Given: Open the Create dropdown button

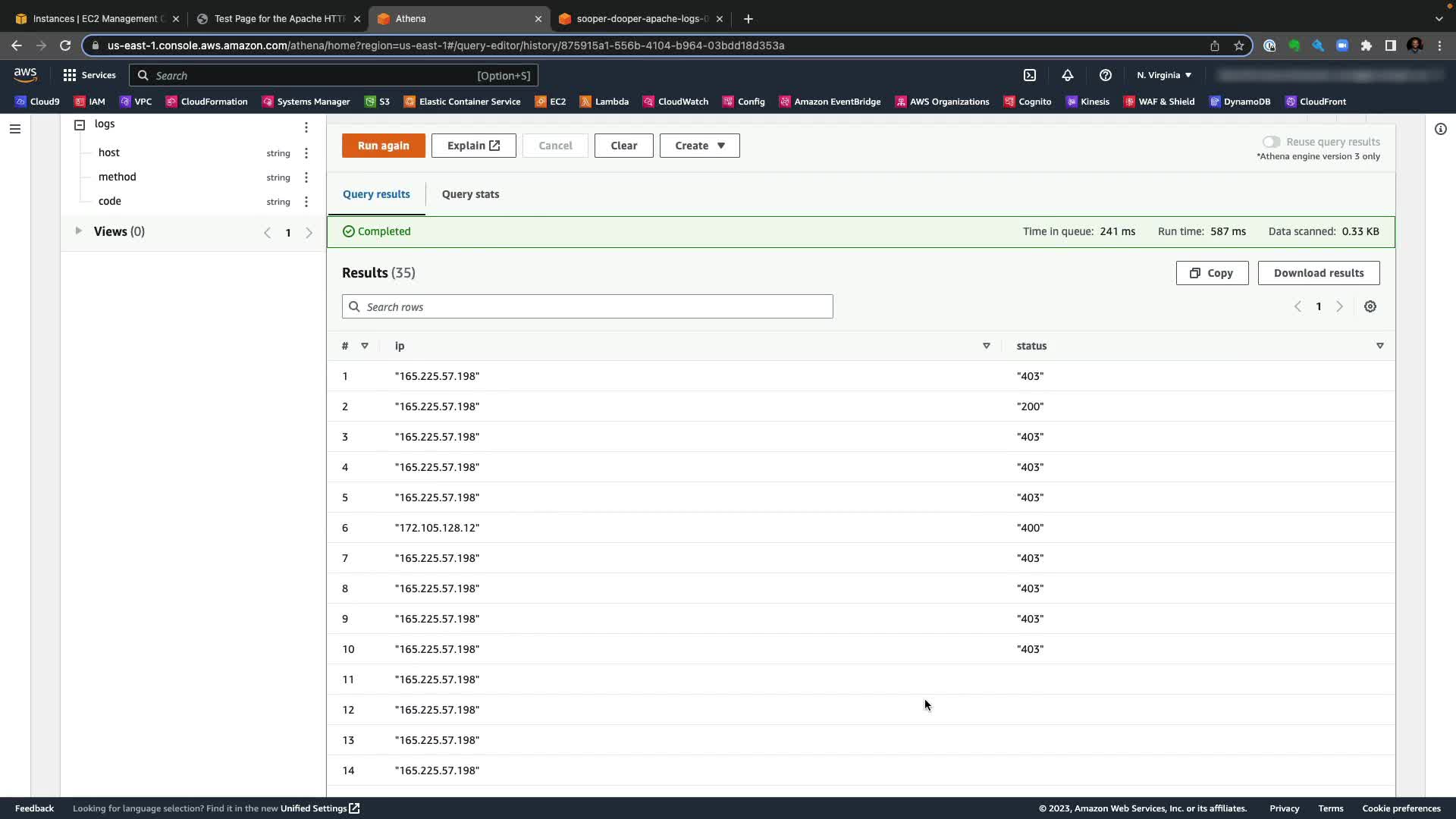Looking at the screenshot, I should coord(699,146).
